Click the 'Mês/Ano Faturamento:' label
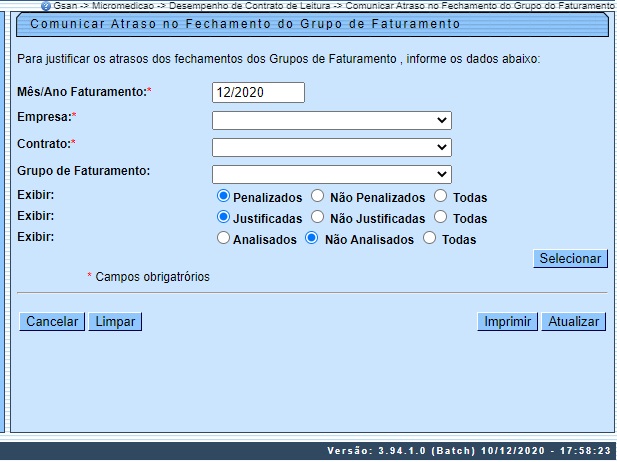This screenshot has width=617, height=462. click(82, 92)
